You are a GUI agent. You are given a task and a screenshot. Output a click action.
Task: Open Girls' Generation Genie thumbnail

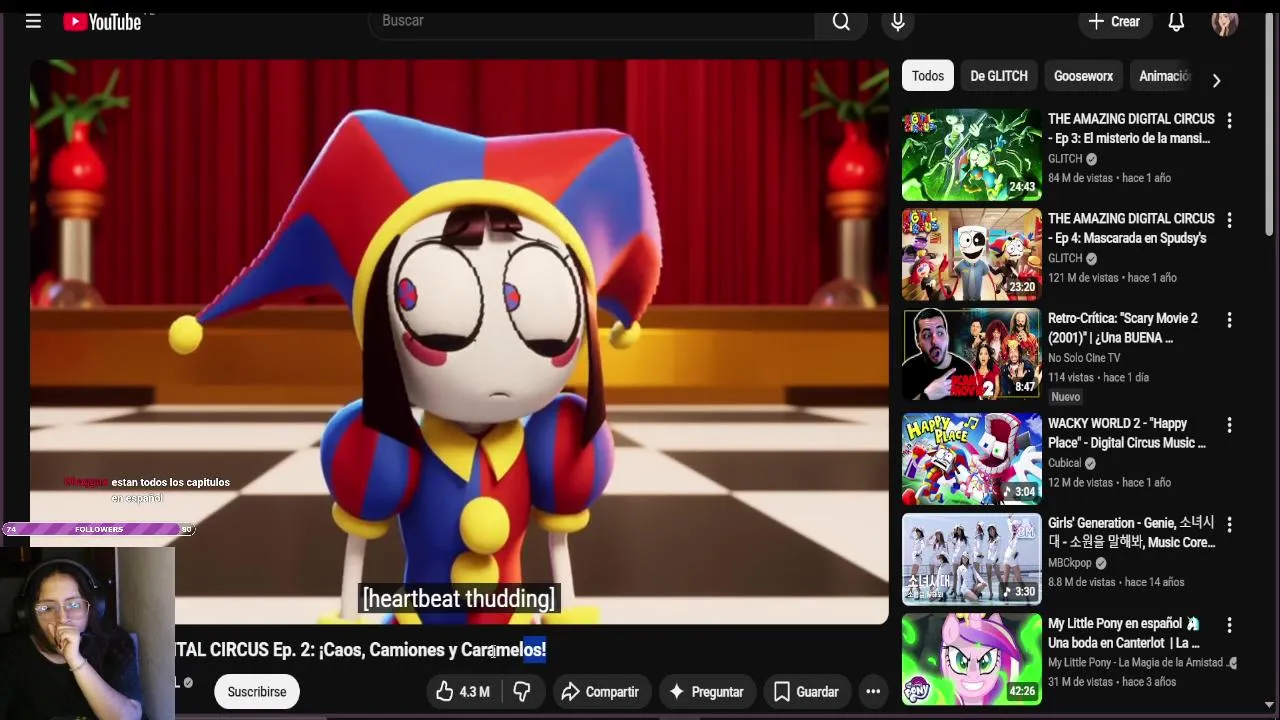972,560
